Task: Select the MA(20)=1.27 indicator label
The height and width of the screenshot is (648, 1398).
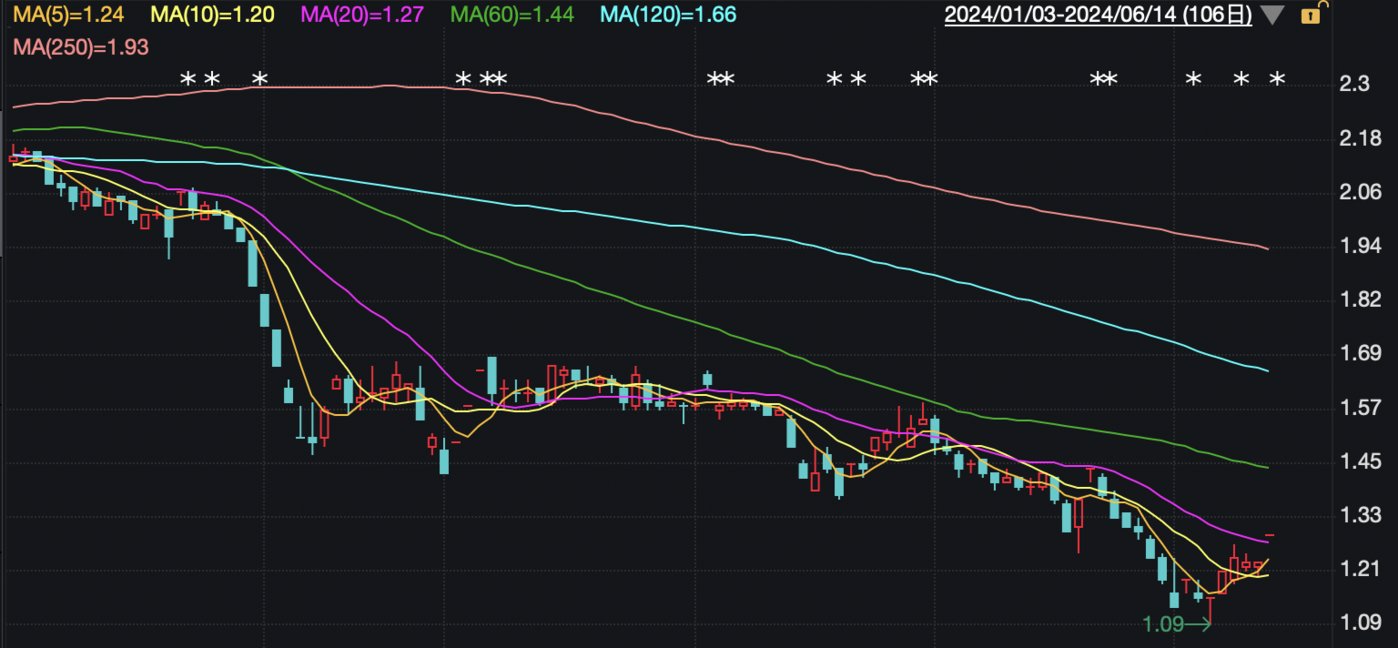Action: 362,15
